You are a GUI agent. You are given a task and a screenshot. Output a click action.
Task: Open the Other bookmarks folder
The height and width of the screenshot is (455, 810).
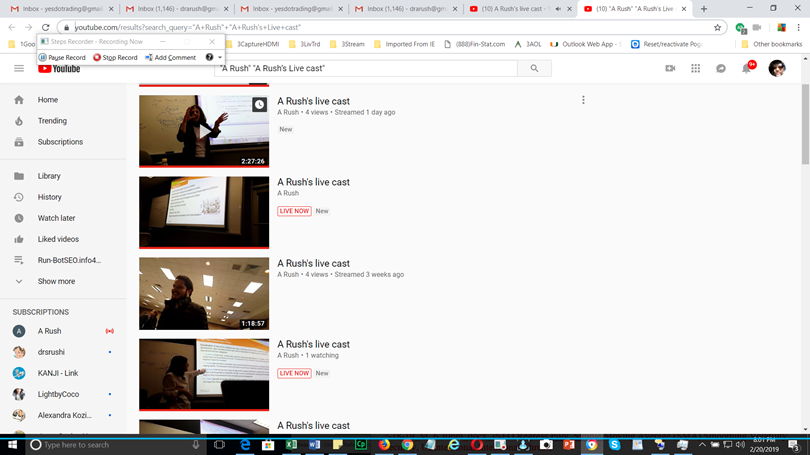772,44
